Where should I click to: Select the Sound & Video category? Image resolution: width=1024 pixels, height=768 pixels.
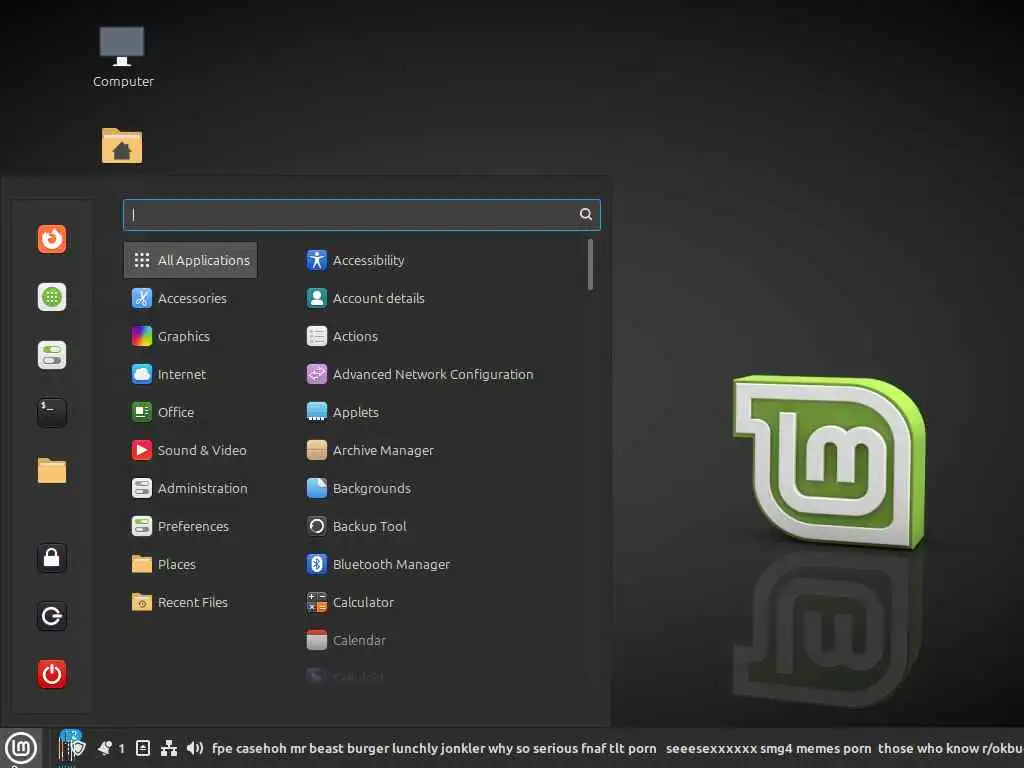pyautogui.click(x=190, y=450)
